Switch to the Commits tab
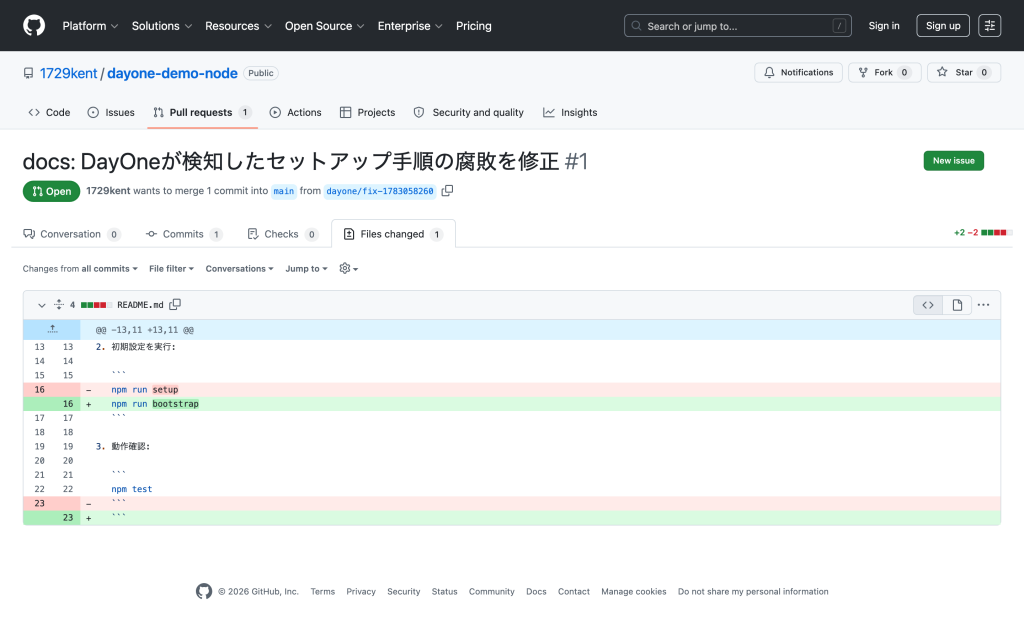This screenshot has width=1024, height=640. tap(184, 234)
